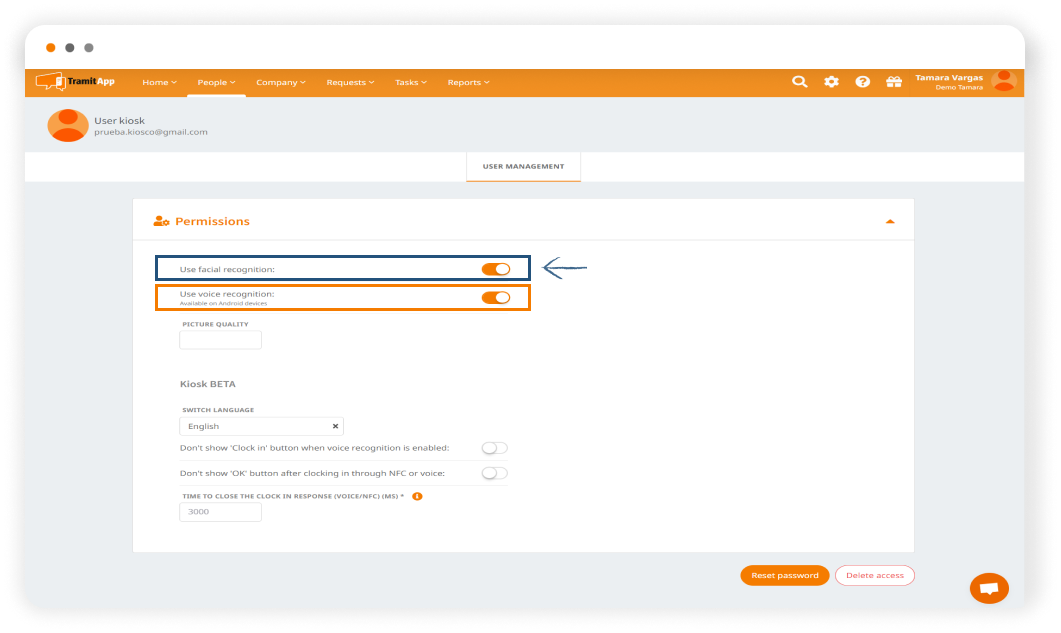Click the Delete access button
Screen dimensions: 1061x633
point(874,575)
